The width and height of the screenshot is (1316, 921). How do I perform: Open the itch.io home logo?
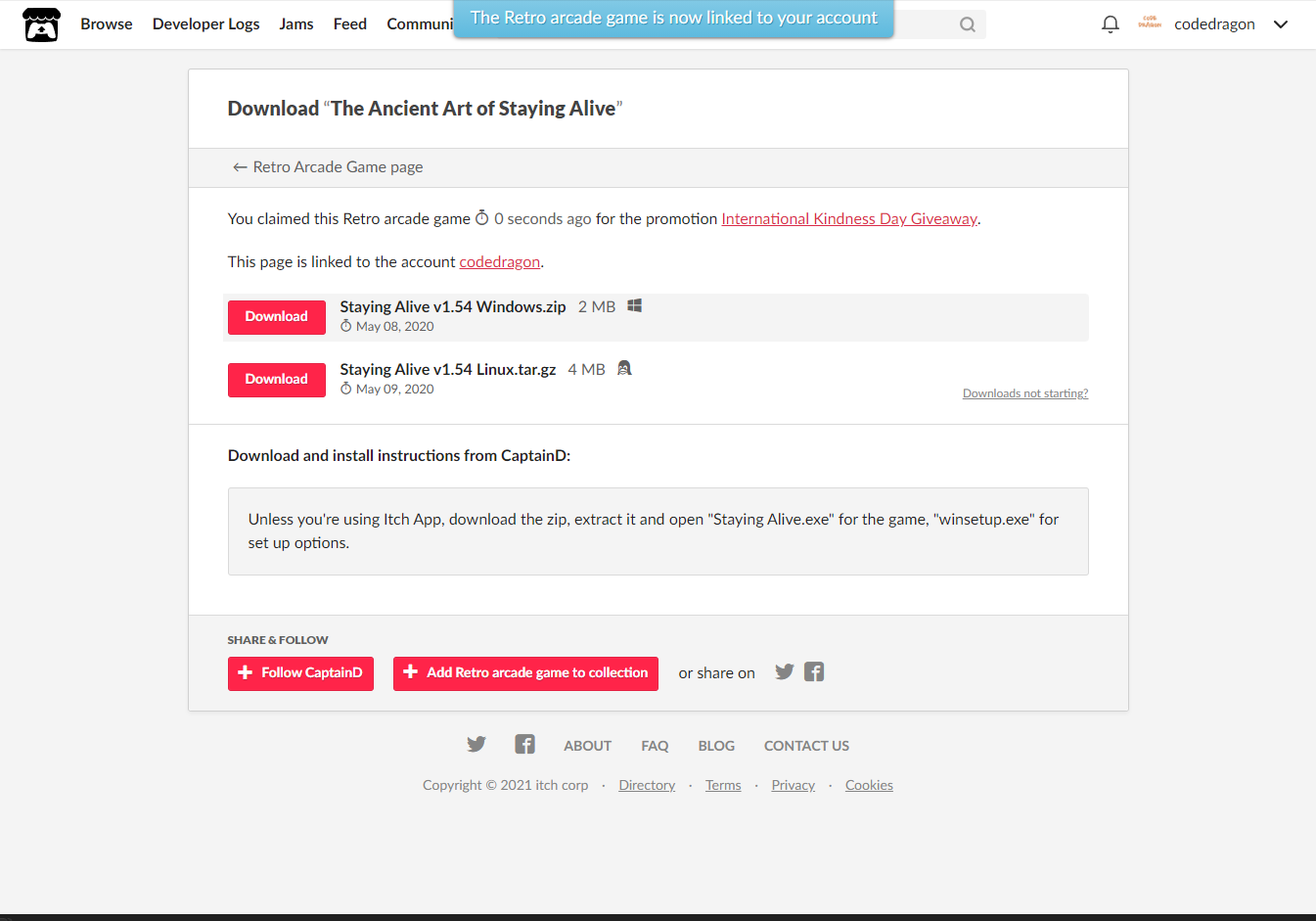(41, 24)
